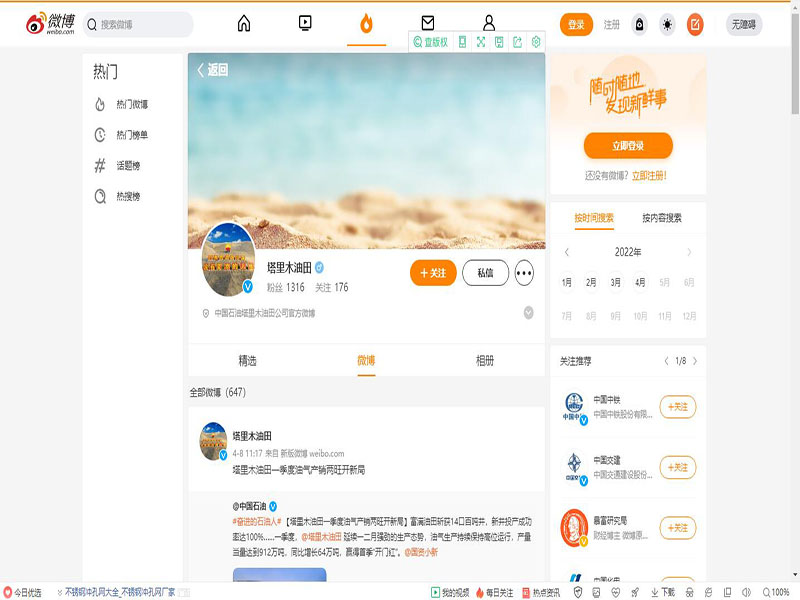800x600 pixels.
Task: Click the 注册 register link
Action: [x=612, y=24]
